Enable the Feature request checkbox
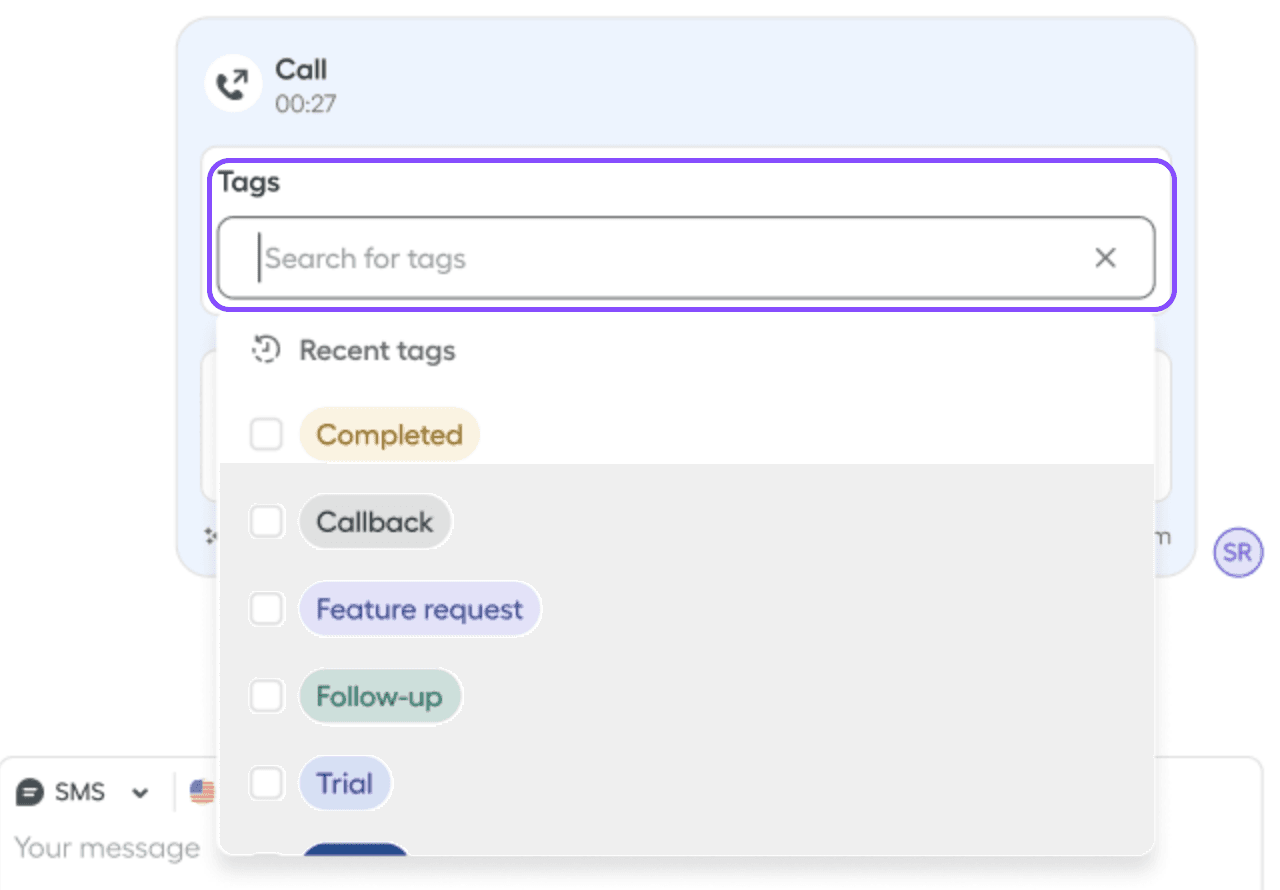Screen dimensions: 1280x890 pos(266,608)
